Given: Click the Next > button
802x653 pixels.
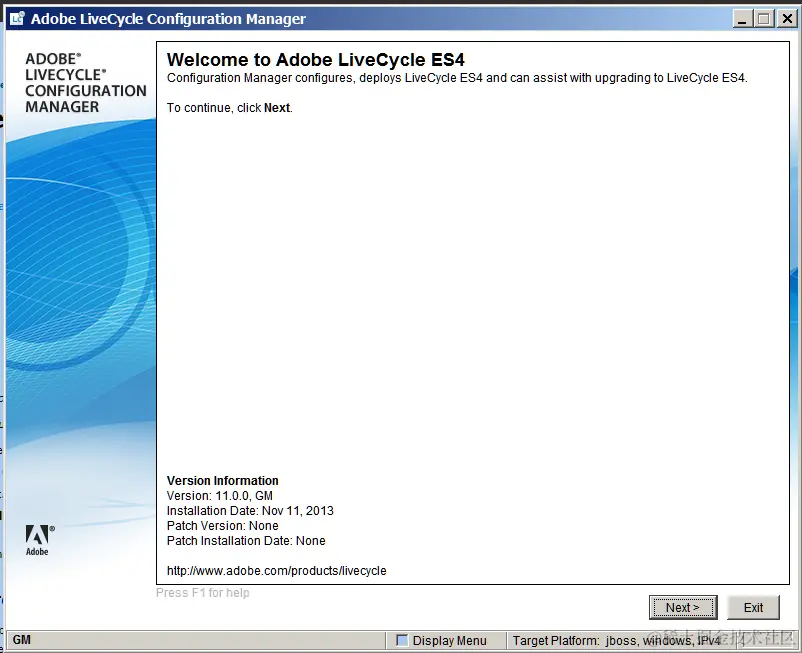Looking at the screenshot, I should 683,607.
